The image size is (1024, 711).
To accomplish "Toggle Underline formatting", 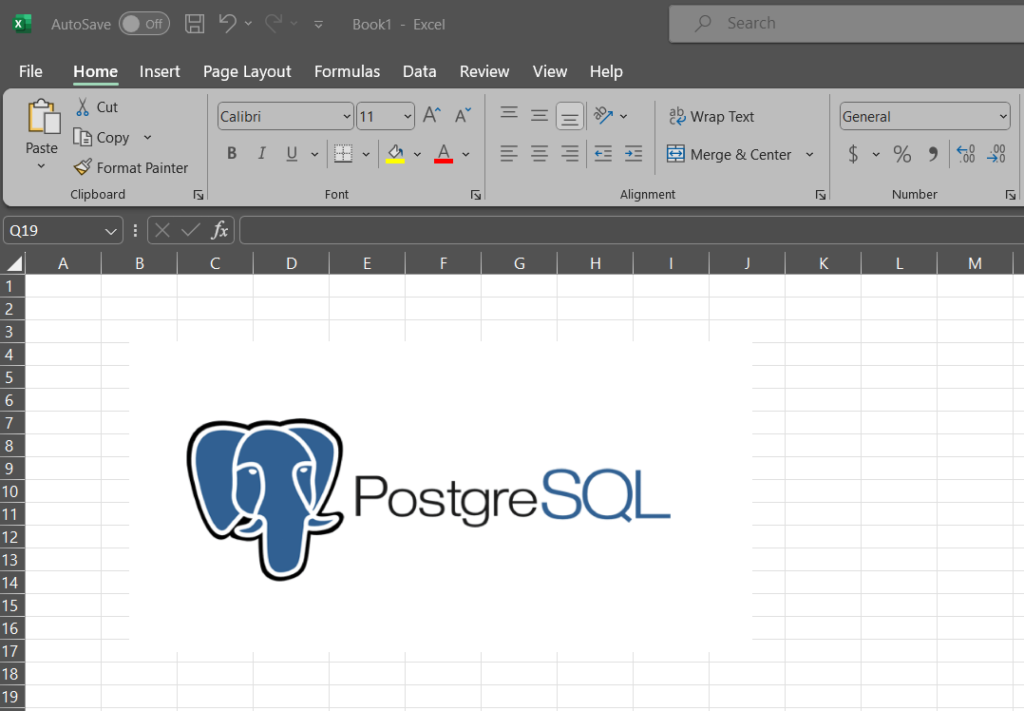I will point(292,153).
